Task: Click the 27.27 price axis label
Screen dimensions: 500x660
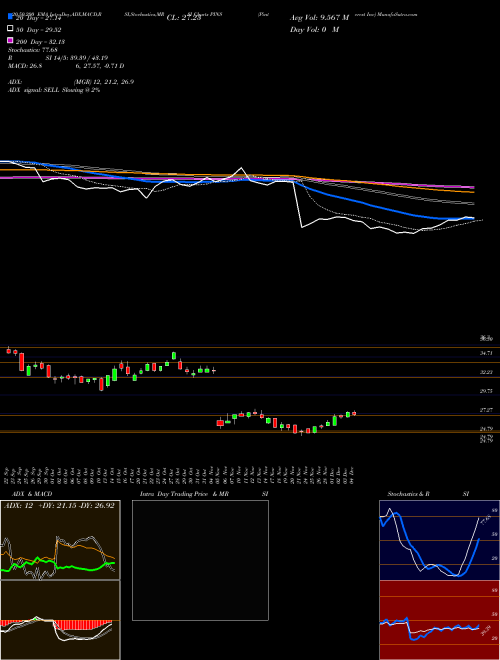Action: click(x=486, y=410)
